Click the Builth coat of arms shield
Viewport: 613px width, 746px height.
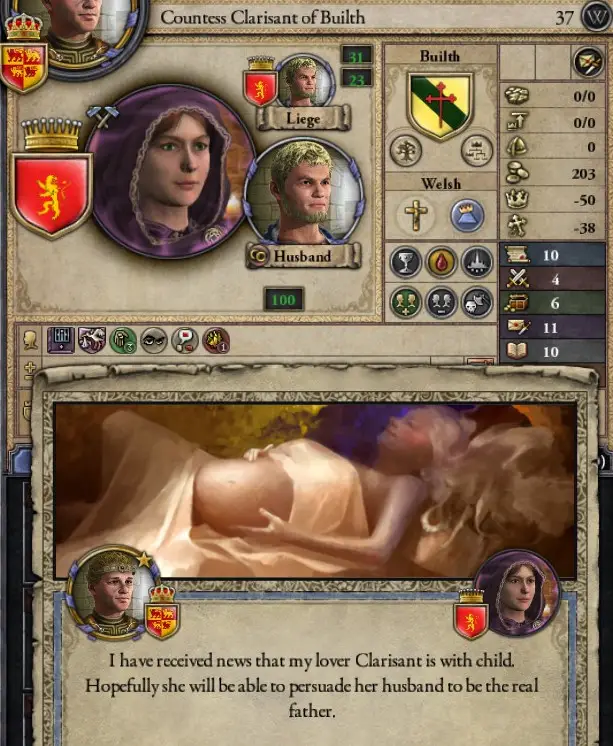441,106
